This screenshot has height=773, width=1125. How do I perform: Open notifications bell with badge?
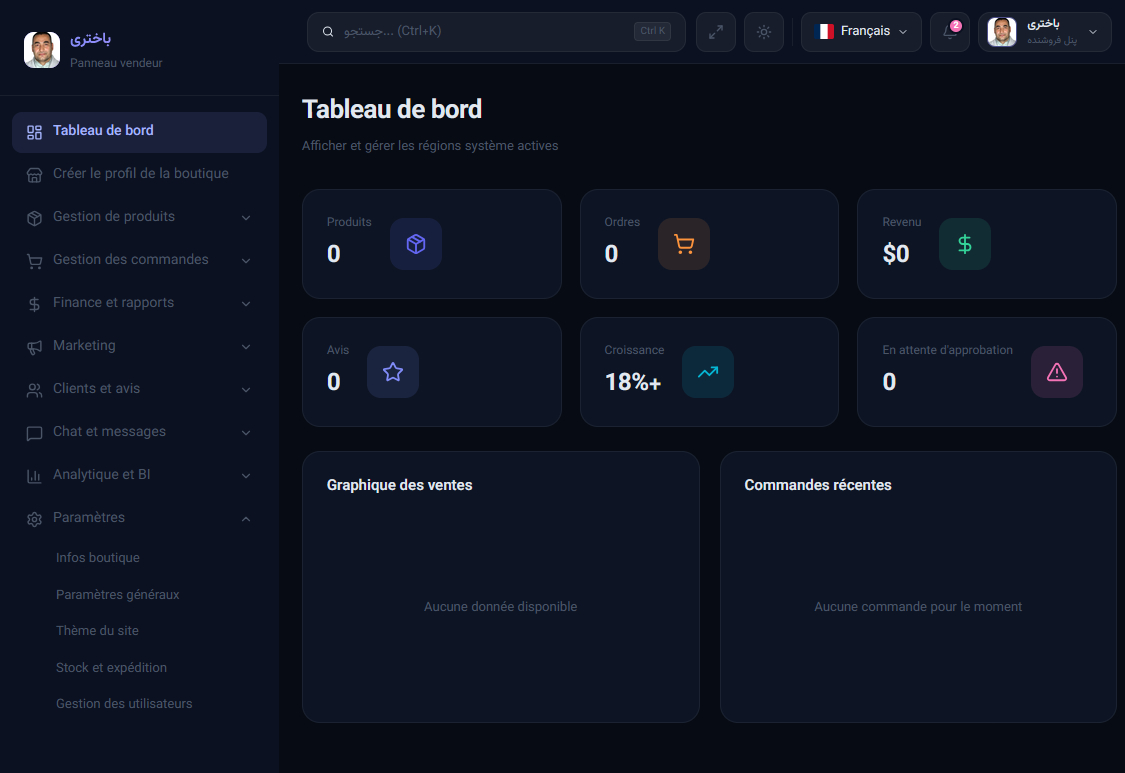point(950,32)
